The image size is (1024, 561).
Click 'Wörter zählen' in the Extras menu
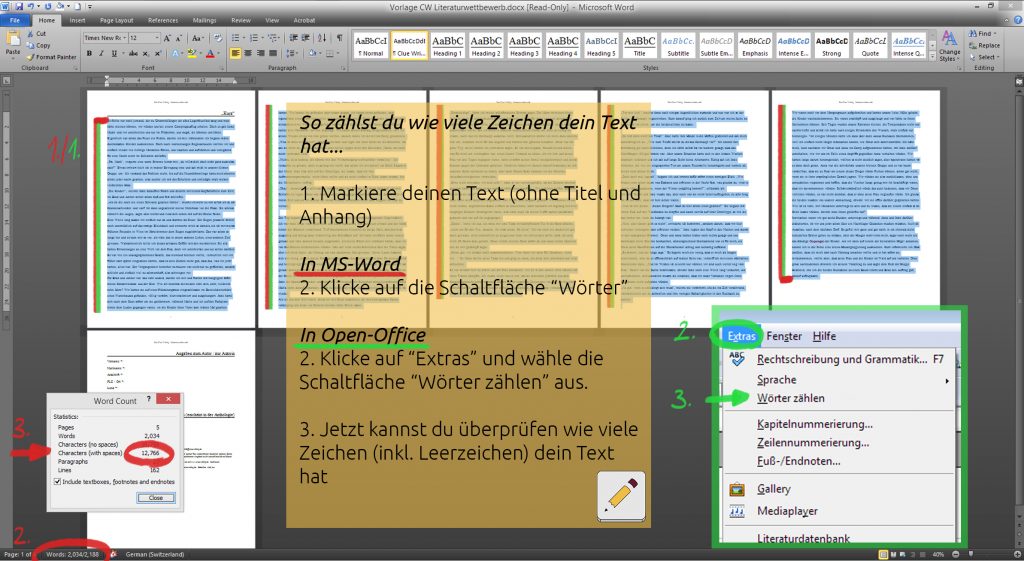coord(793,398)
